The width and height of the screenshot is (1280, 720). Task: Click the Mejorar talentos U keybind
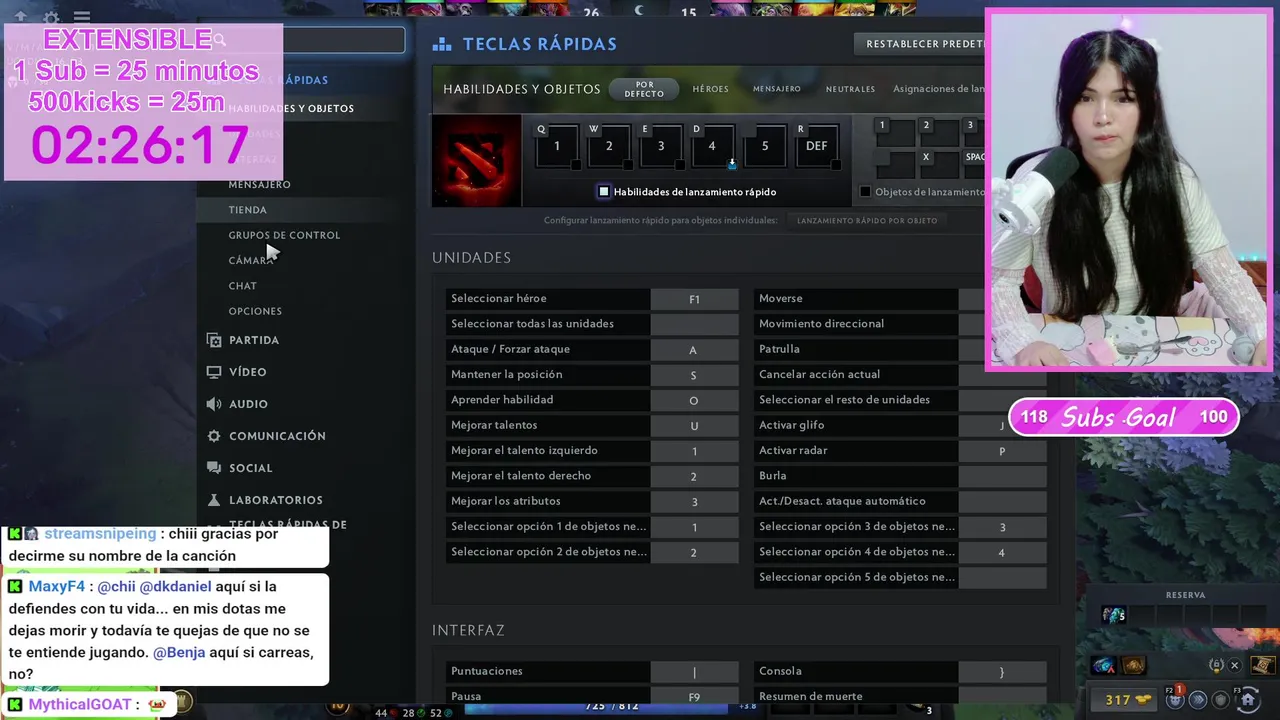[694, 425]
